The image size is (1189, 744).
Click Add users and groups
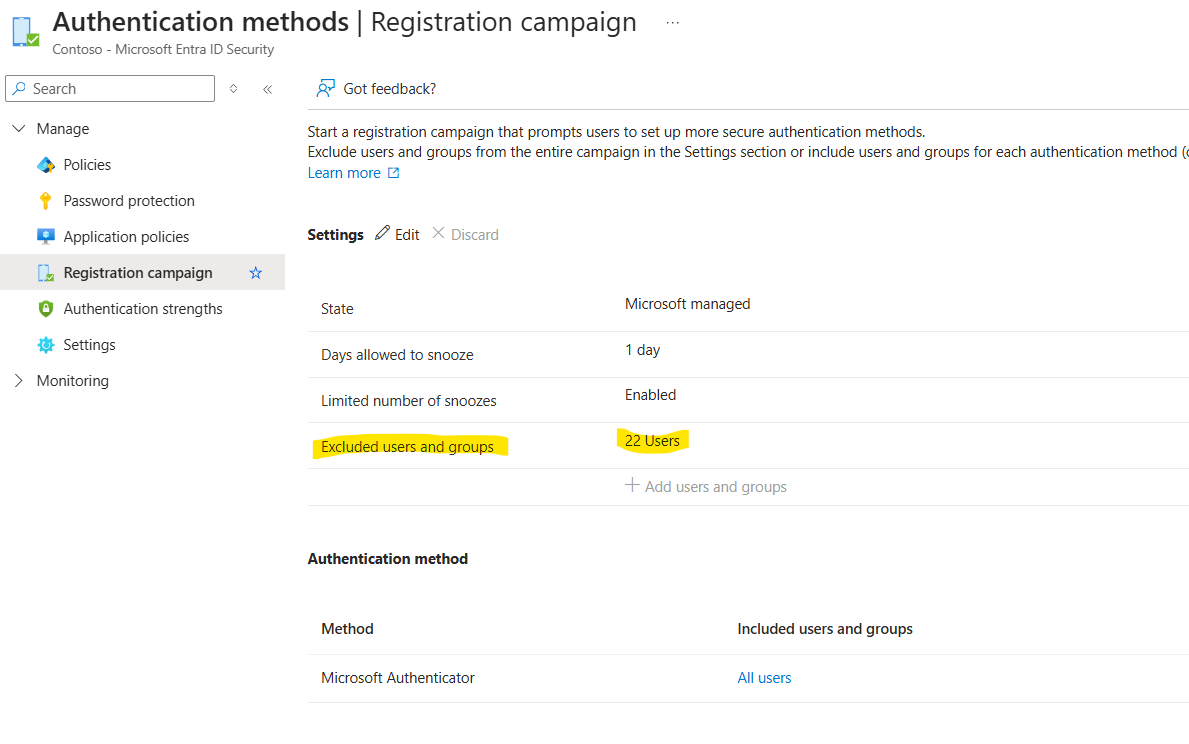tap(706, 486)
